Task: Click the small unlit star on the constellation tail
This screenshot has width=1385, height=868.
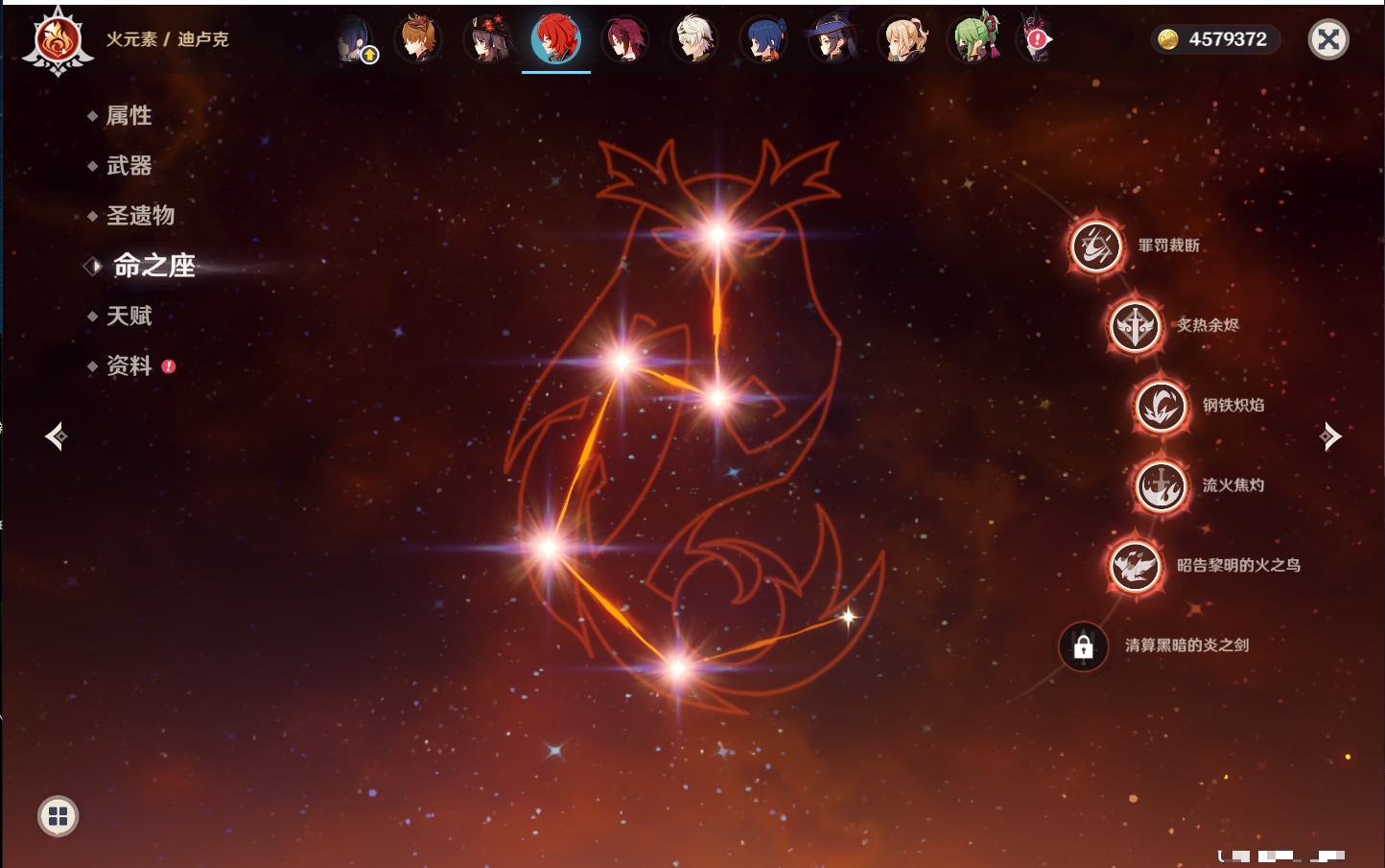Action: click(x=848, y=617)
